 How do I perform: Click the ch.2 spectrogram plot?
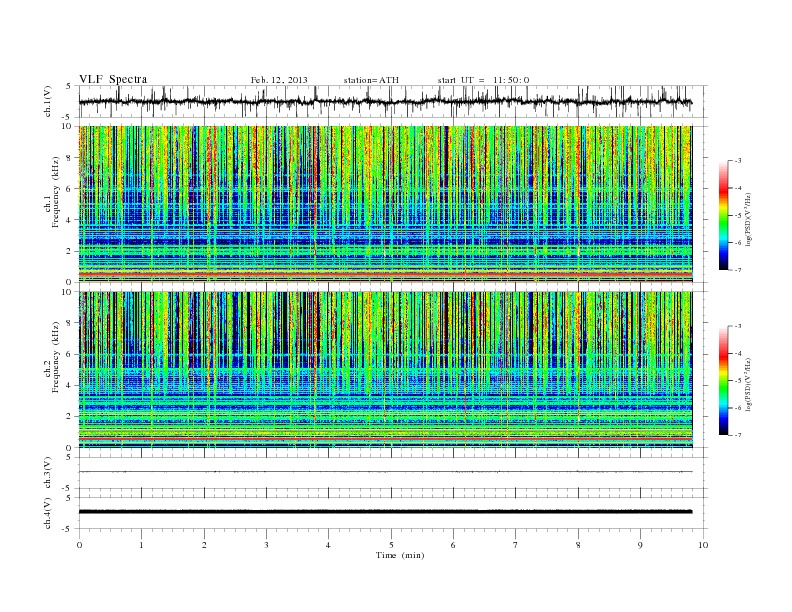pyautogui.click(x=385, y=370)
